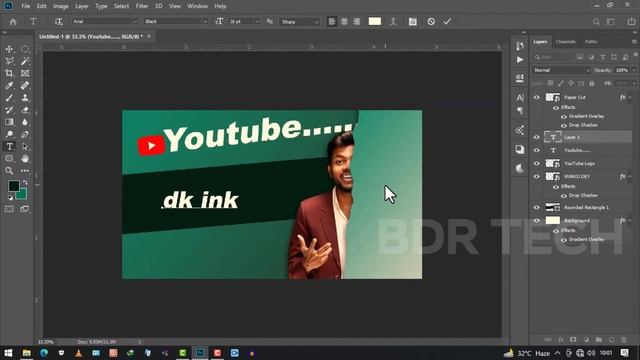Hide the Paper Cut layer

point(537,97)
